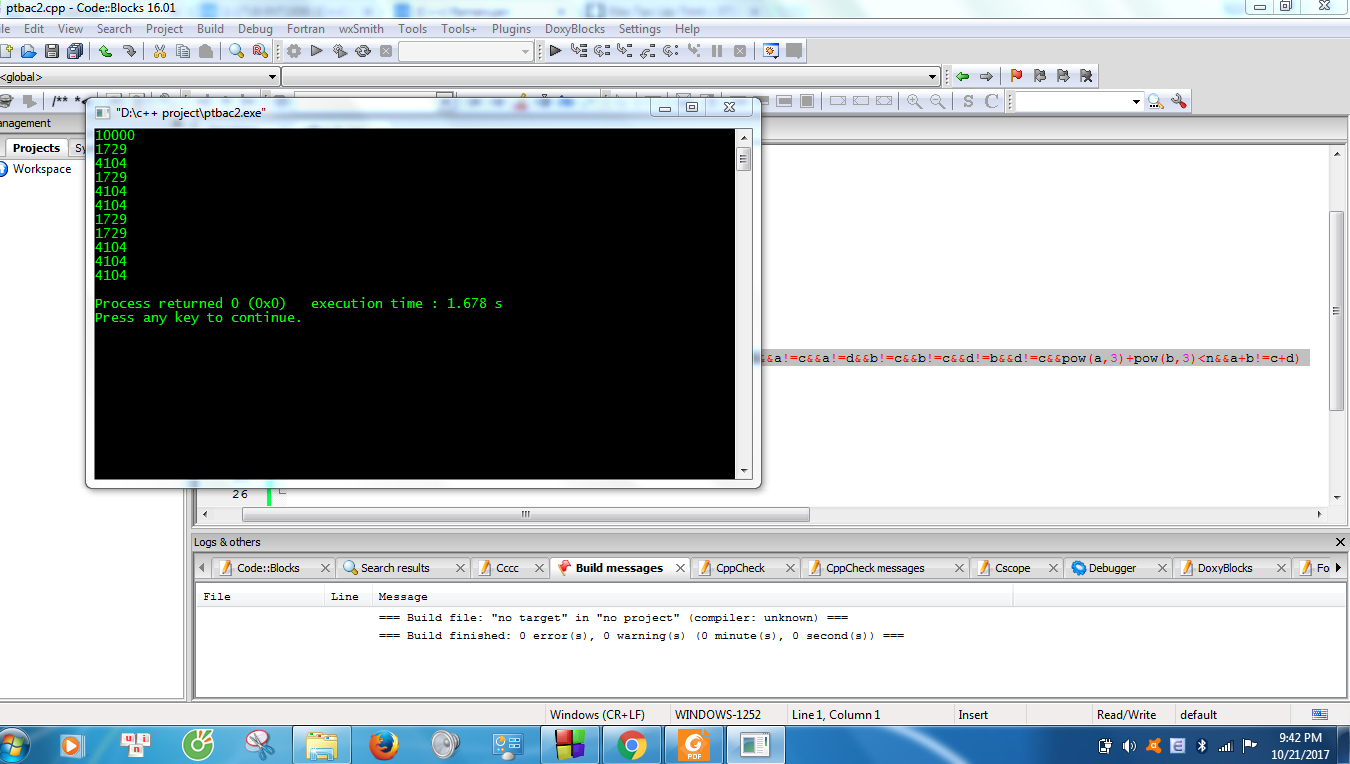
Task: Expand the search text combo box
Action: [x=1135, y=101]
